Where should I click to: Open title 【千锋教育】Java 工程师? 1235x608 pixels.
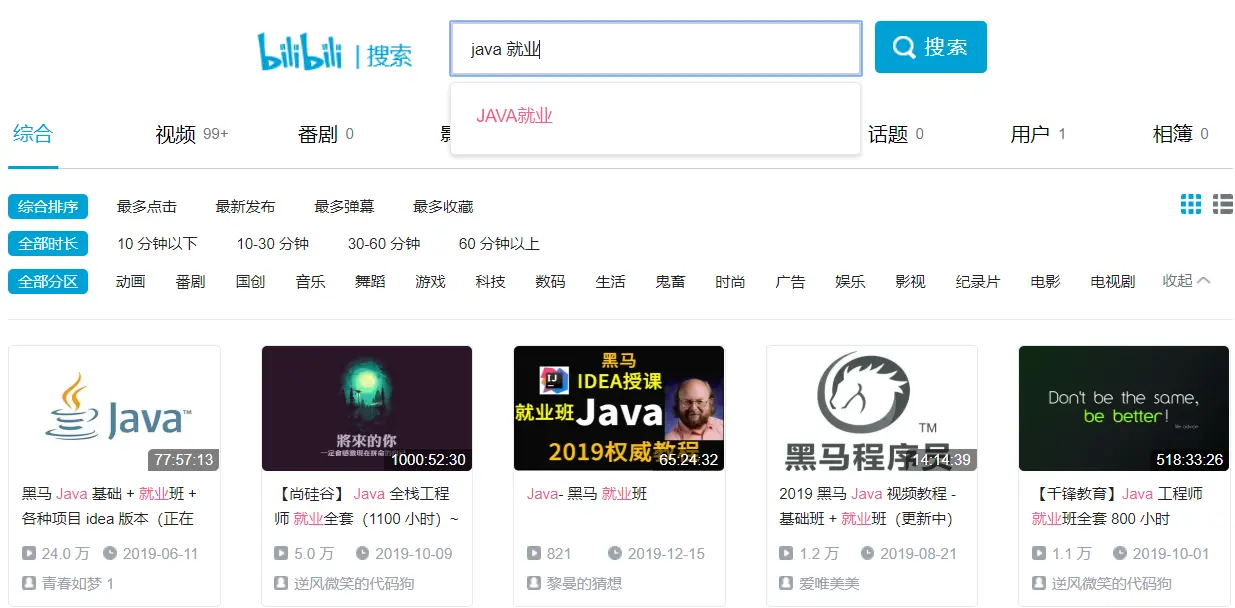tap(1117, 506)
